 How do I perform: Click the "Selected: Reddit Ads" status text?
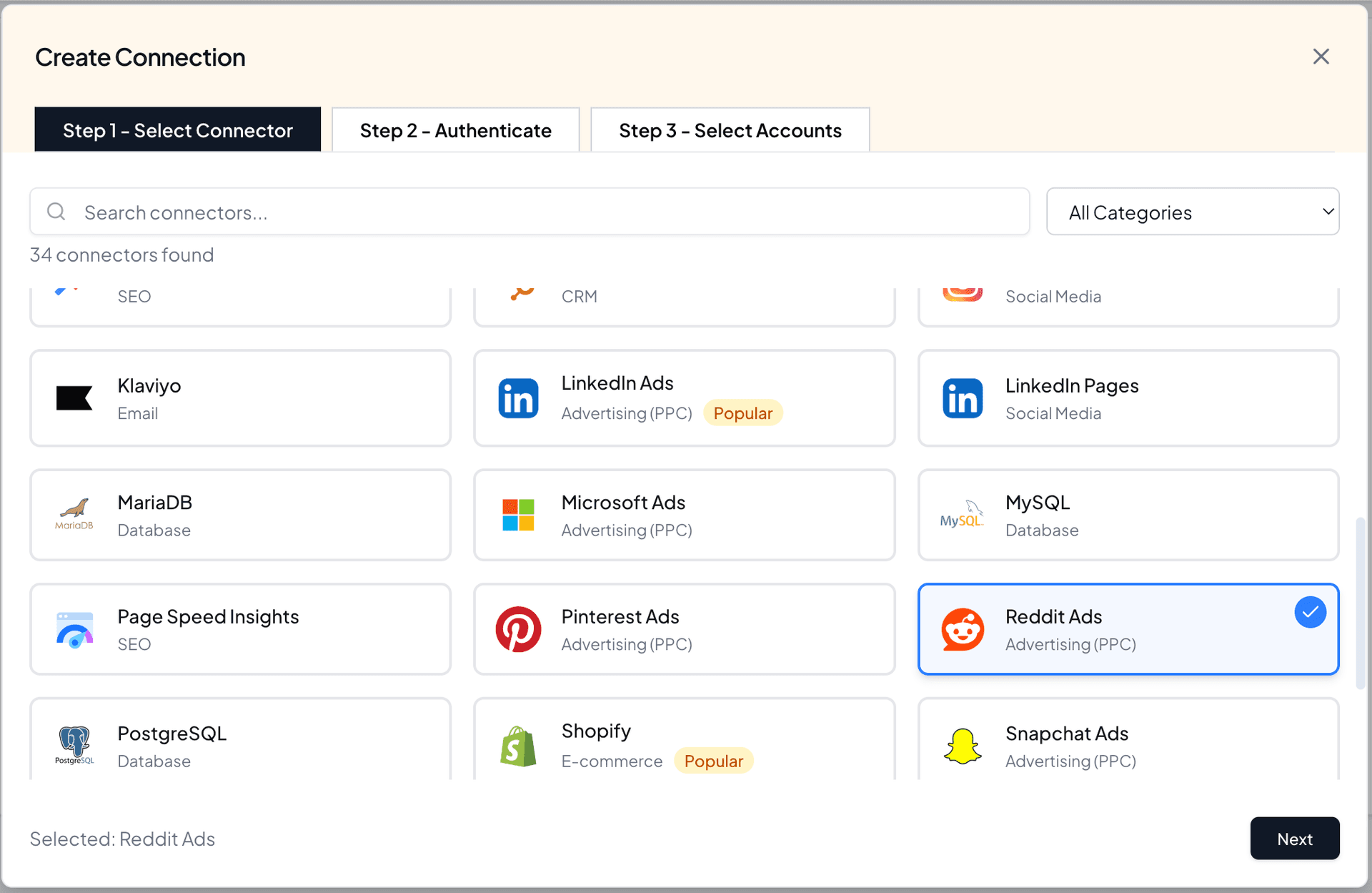point(122,839)
